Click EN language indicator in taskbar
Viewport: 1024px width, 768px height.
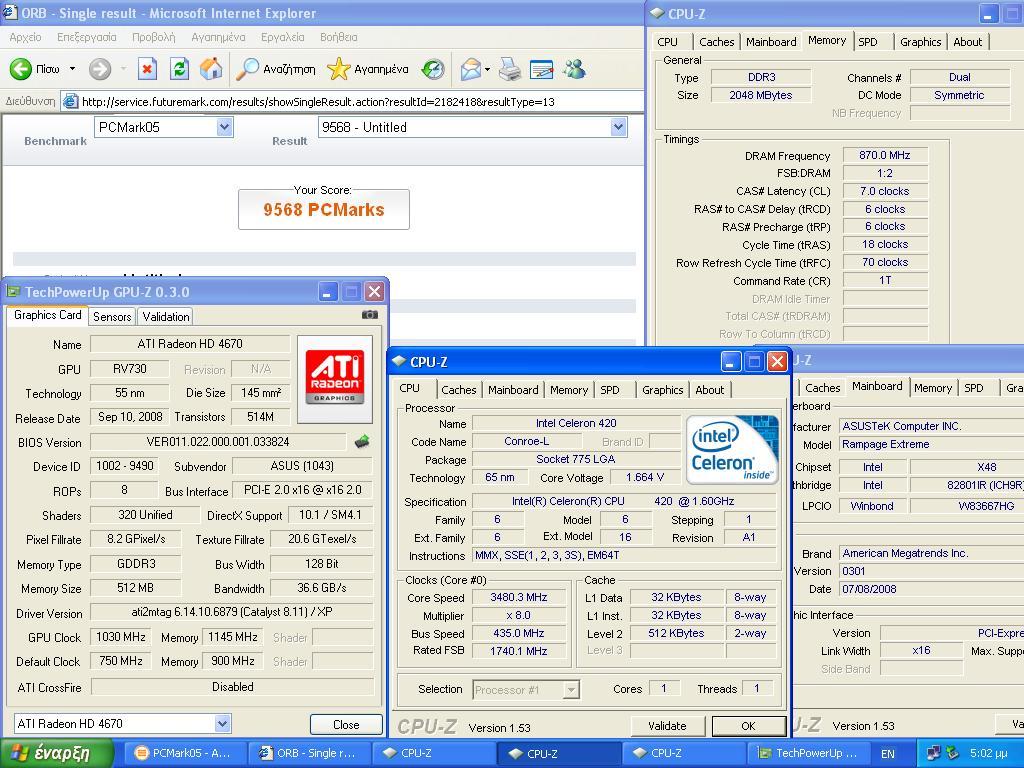pyautogui.click(x=888, y=754)
